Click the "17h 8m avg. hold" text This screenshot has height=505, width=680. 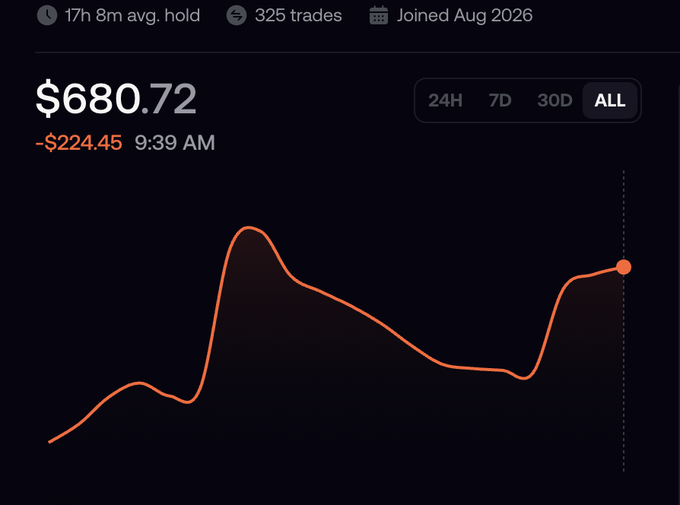[132, 16]
